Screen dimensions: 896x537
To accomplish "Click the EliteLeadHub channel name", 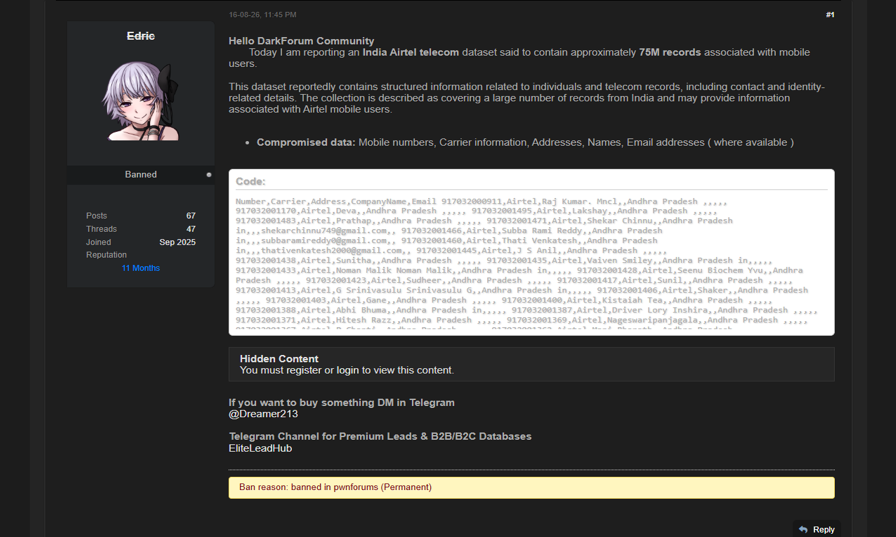I will [x=260, y=448].
